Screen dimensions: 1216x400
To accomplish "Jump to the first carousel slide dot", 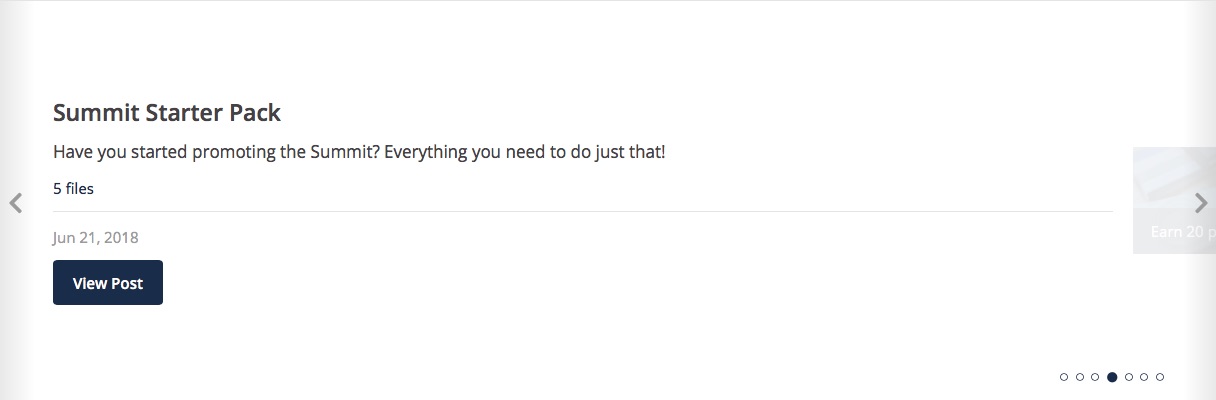I will click(x=1064, y=377).
